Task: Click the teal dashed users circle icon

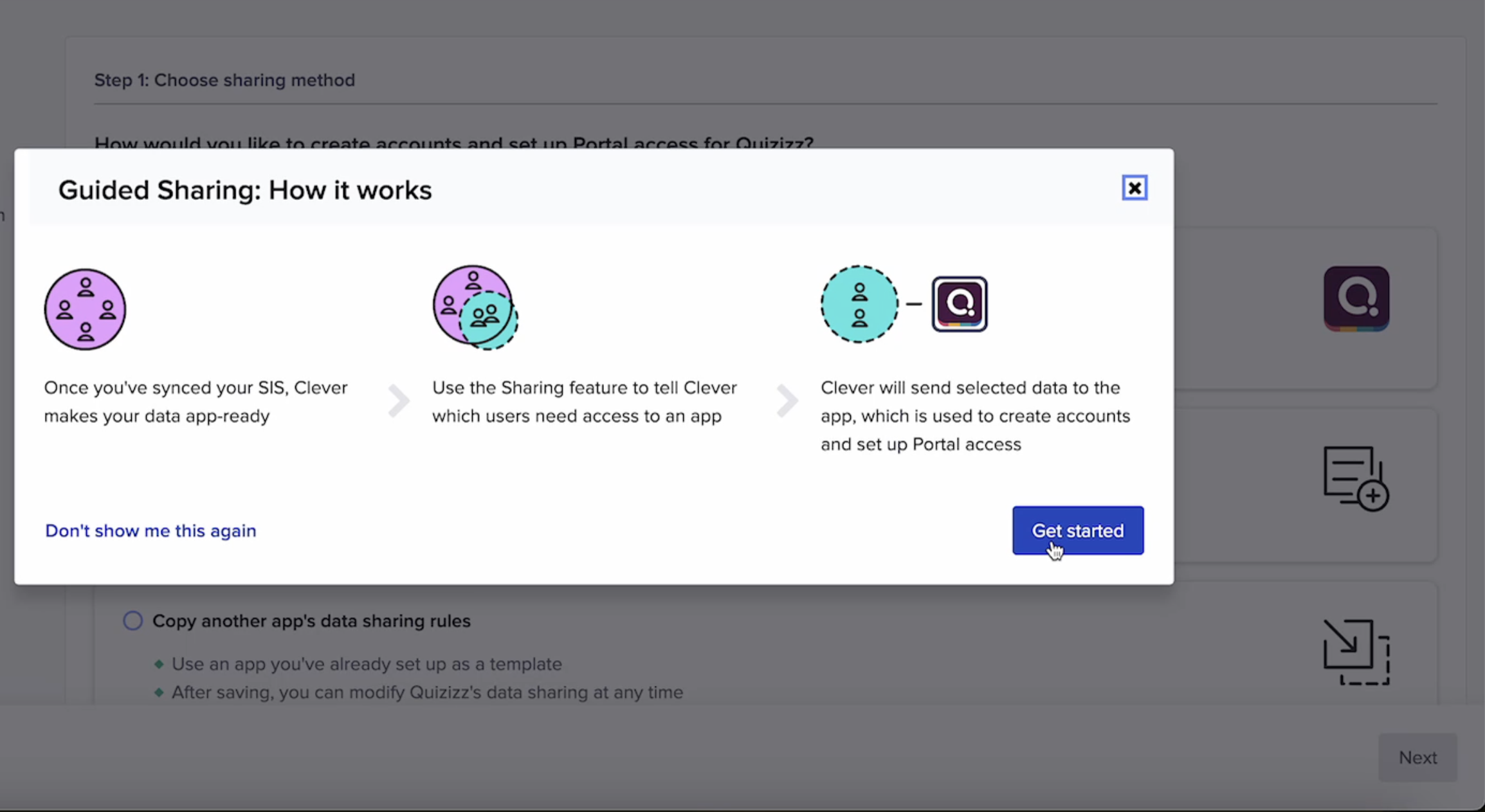Action: click(859, 304)
